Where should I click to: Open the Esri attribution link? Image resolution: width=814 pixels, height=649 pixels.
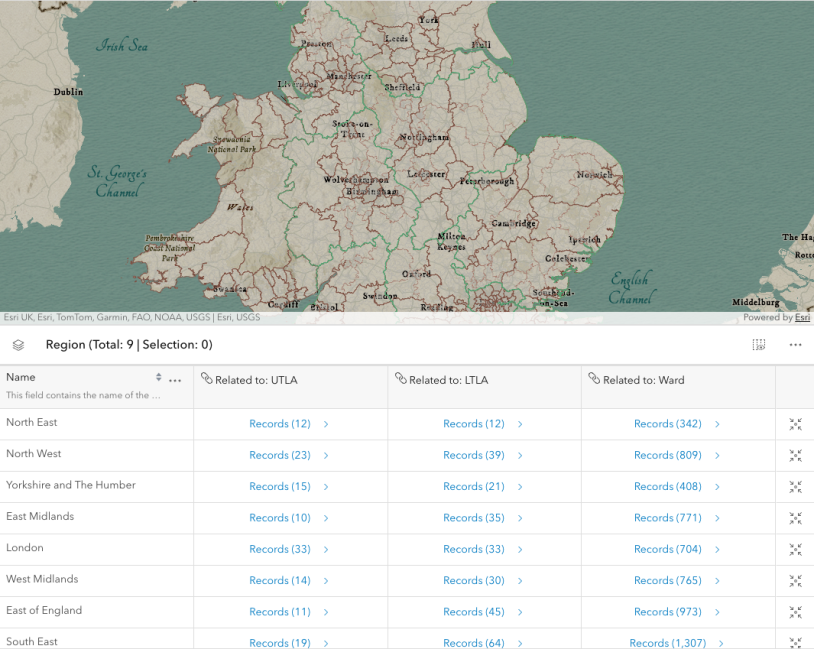click(802, 318)
